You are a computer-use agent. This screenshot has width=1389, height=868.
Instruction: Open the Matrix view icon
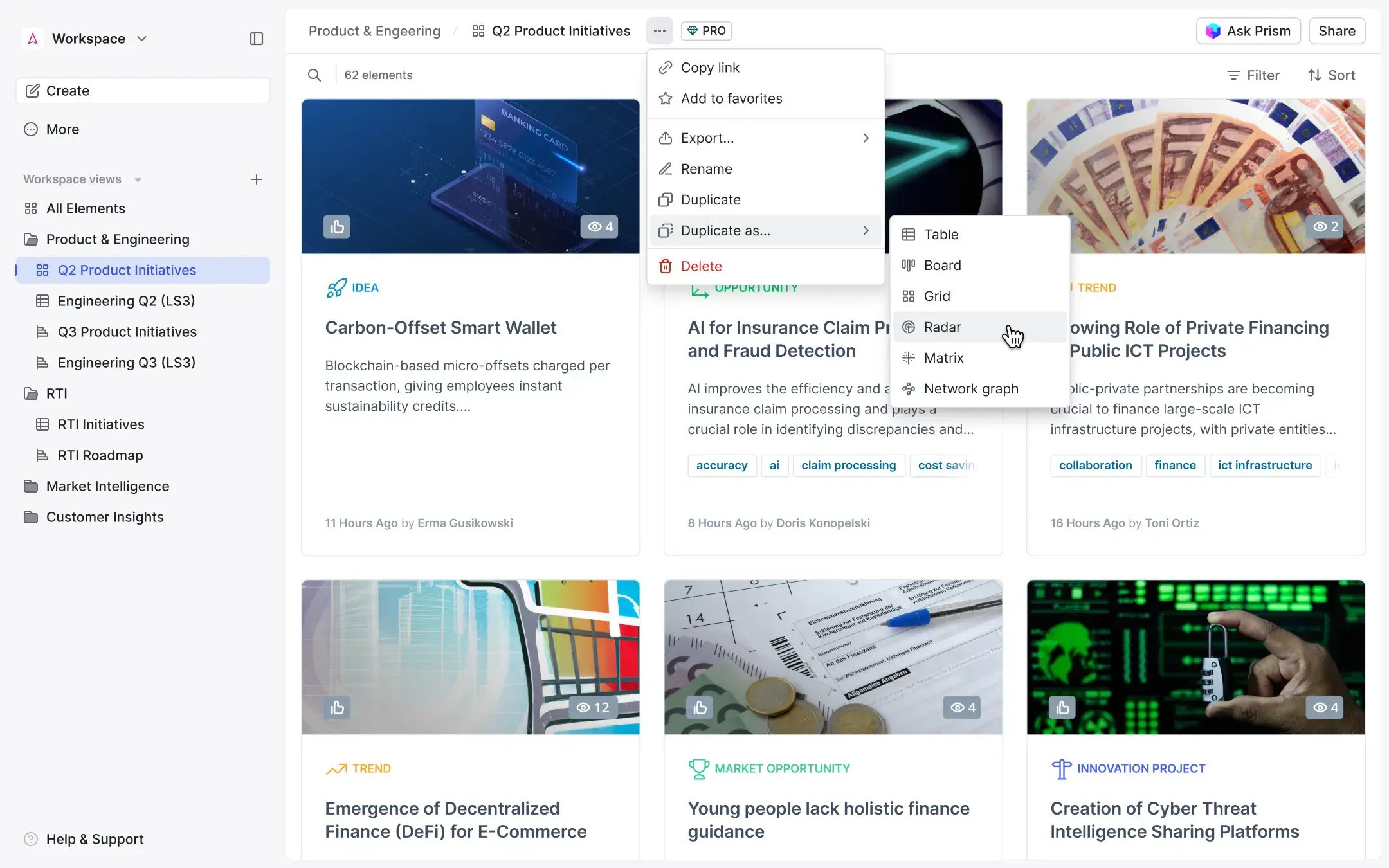909,357
